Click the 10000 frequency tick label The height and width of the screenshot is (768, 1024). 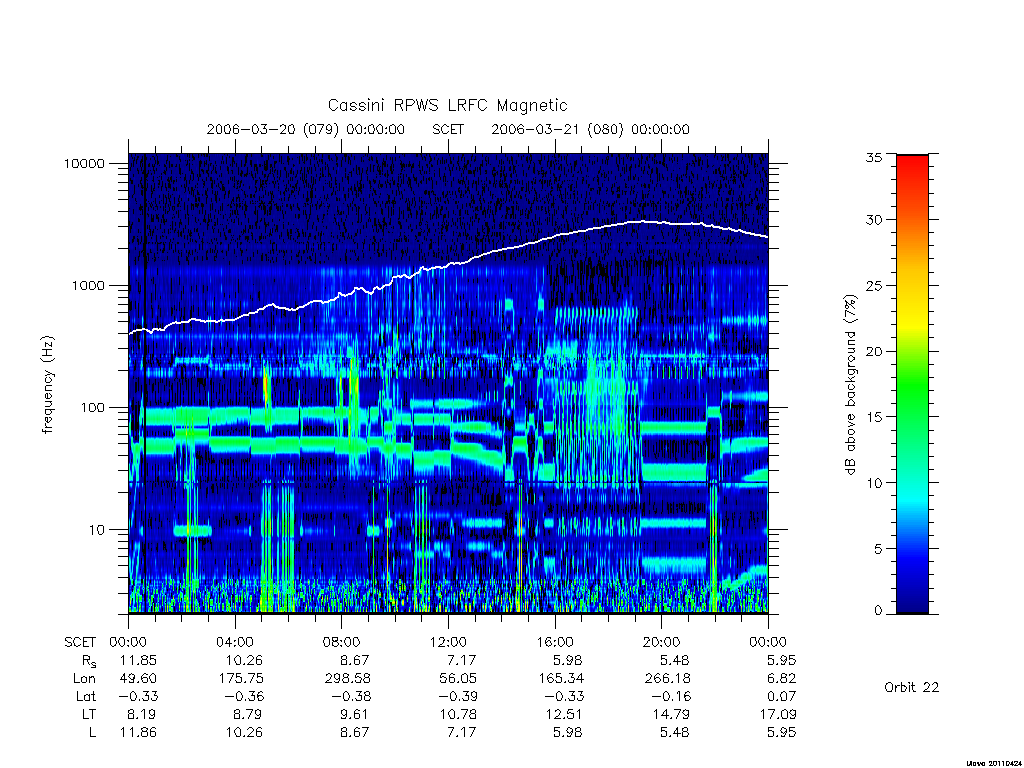coord(84,164)
